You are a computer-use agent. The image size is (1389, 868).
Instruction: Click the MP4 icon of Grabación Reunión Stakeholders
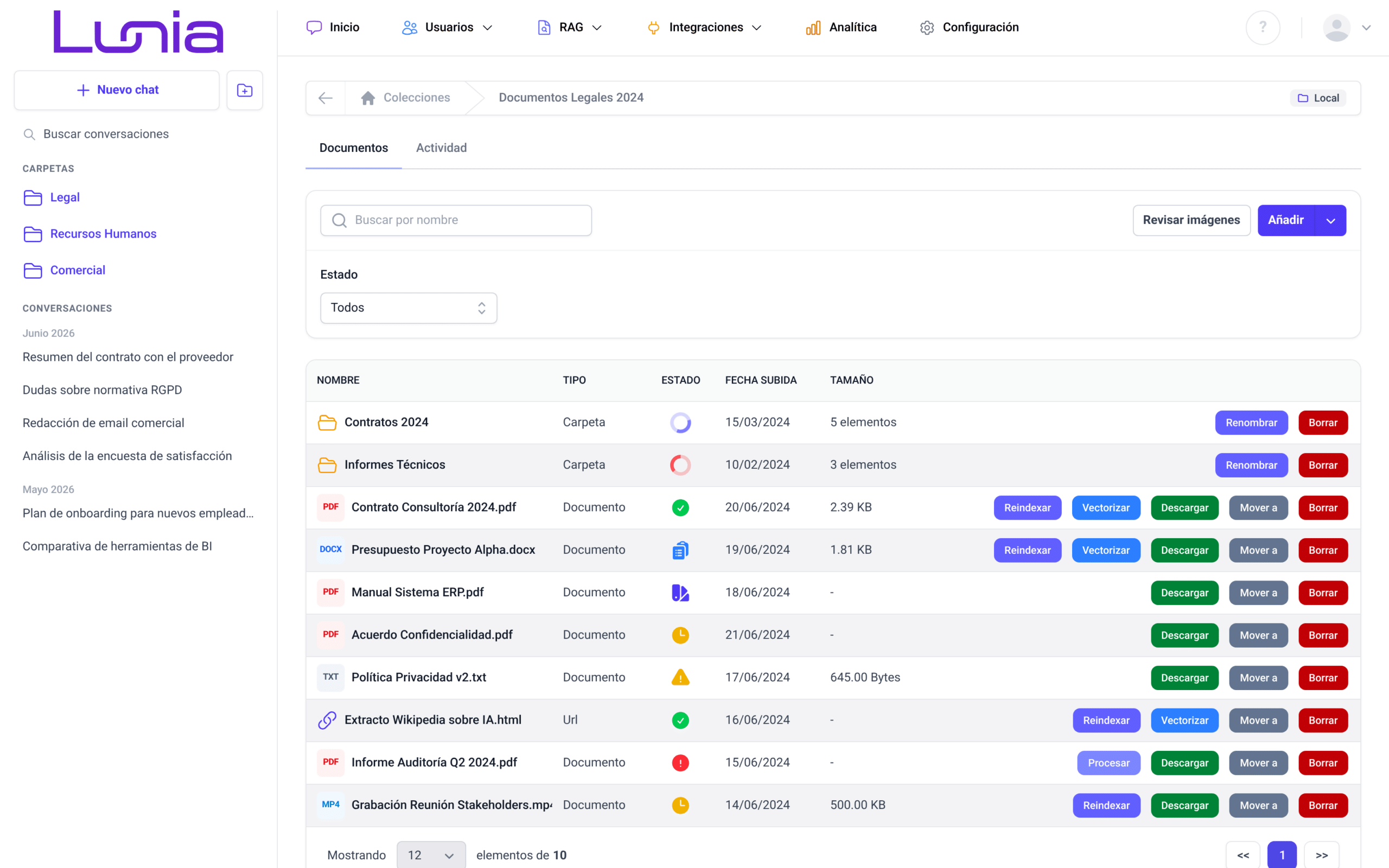330,805
